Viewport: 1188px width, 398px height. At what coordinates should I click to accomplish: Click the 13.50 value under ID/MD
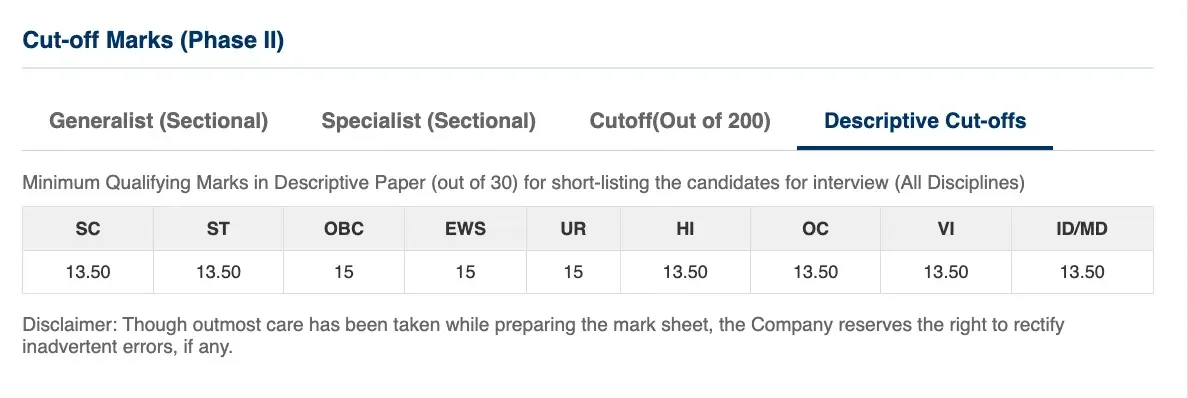[1082, 272]
